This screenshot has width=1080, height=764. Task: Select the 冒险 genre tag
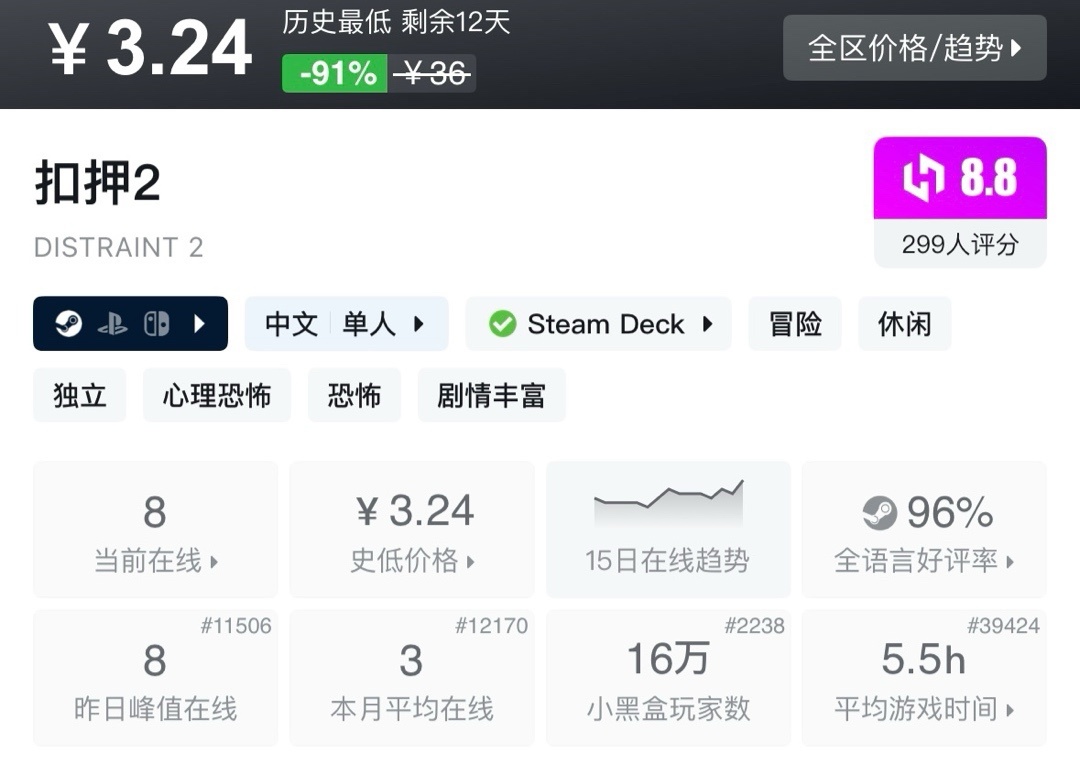tap(795, 324)
